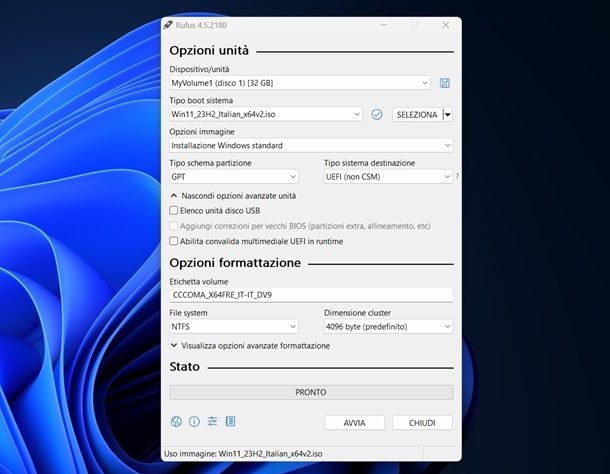Open the language globe icon

(176, 421)
